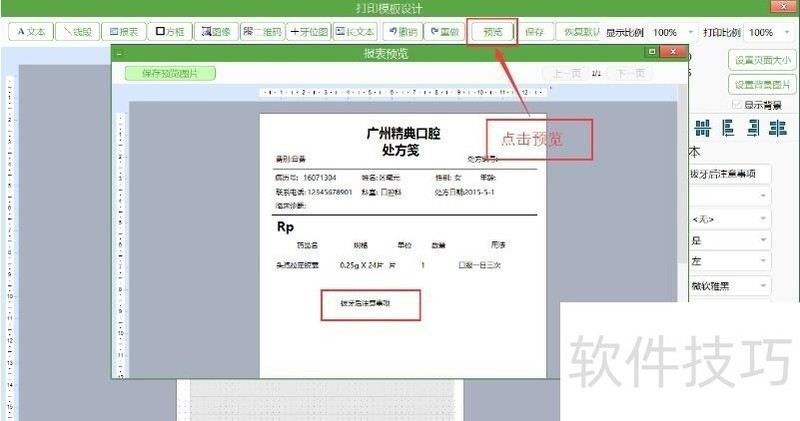Click the 12345678901 phone number text
This screenshot has height=421, width=800.
click(x=330, y=192)
